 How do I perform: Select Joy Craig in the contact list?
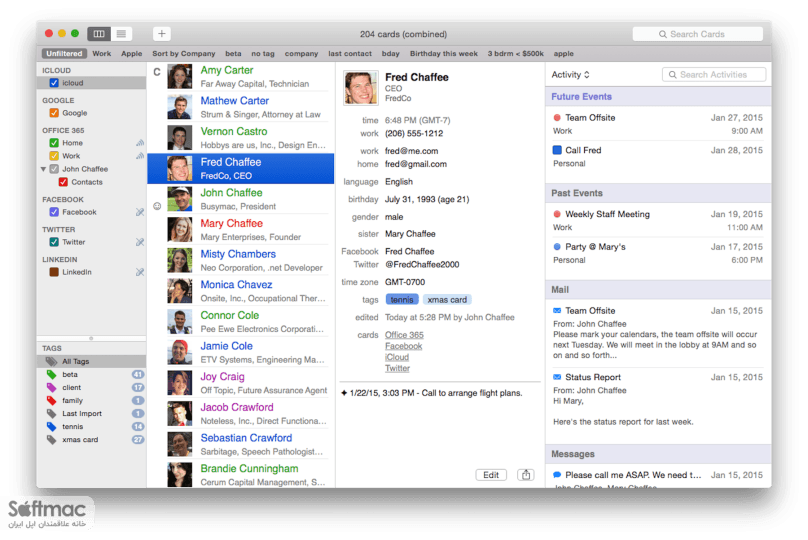coord(241,383)
